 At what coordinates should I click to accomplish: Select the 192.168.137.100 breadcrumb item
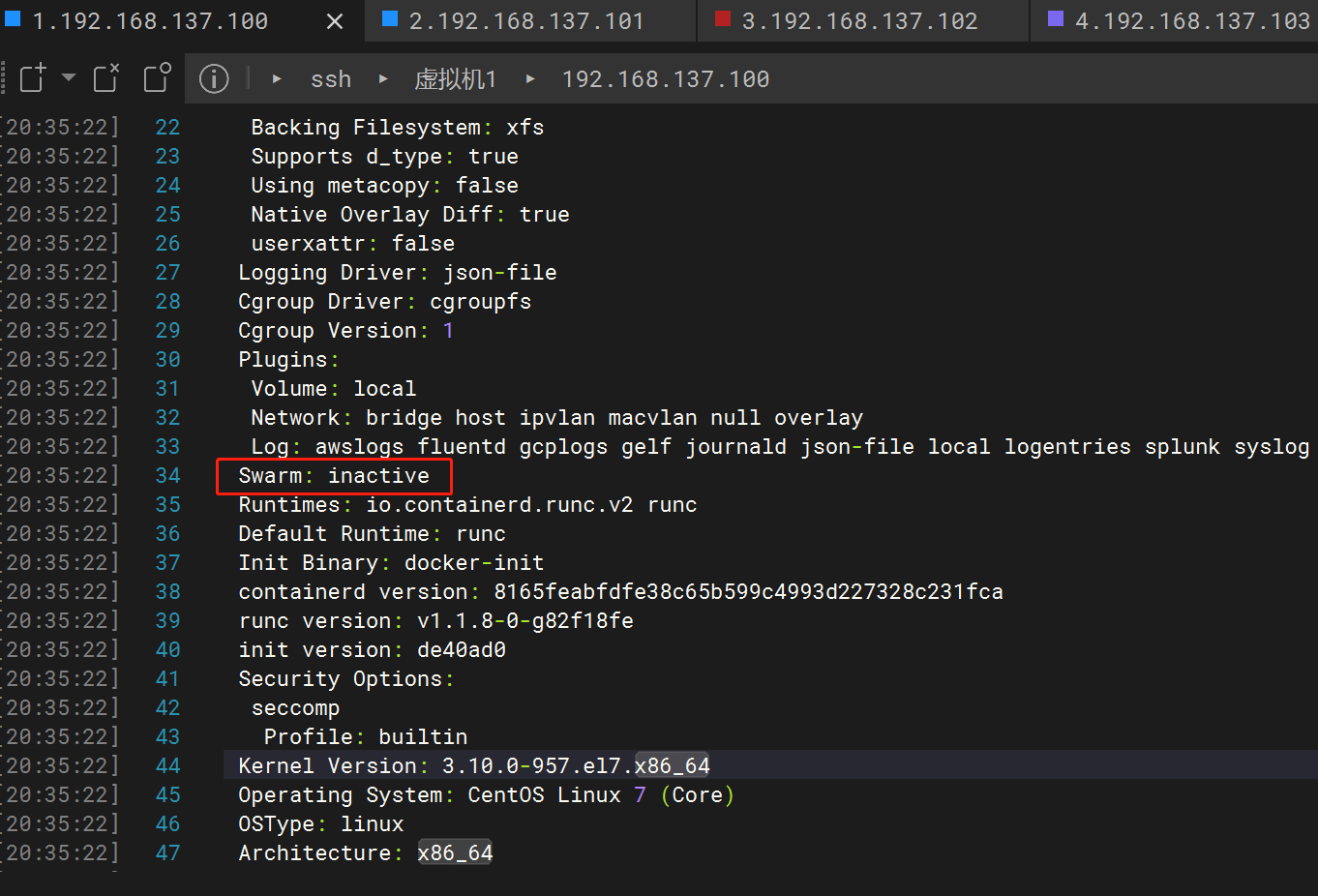pyautogui.click(x=666, y=79)
